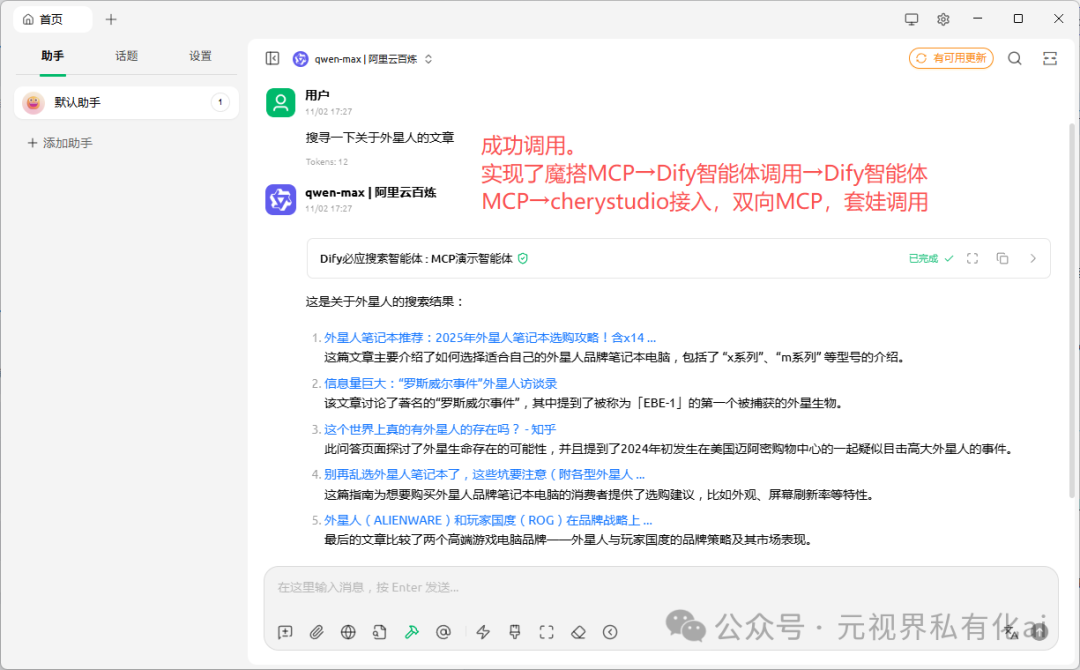
Task: Collapse the assistant sidebar panel
Action: 272,58
